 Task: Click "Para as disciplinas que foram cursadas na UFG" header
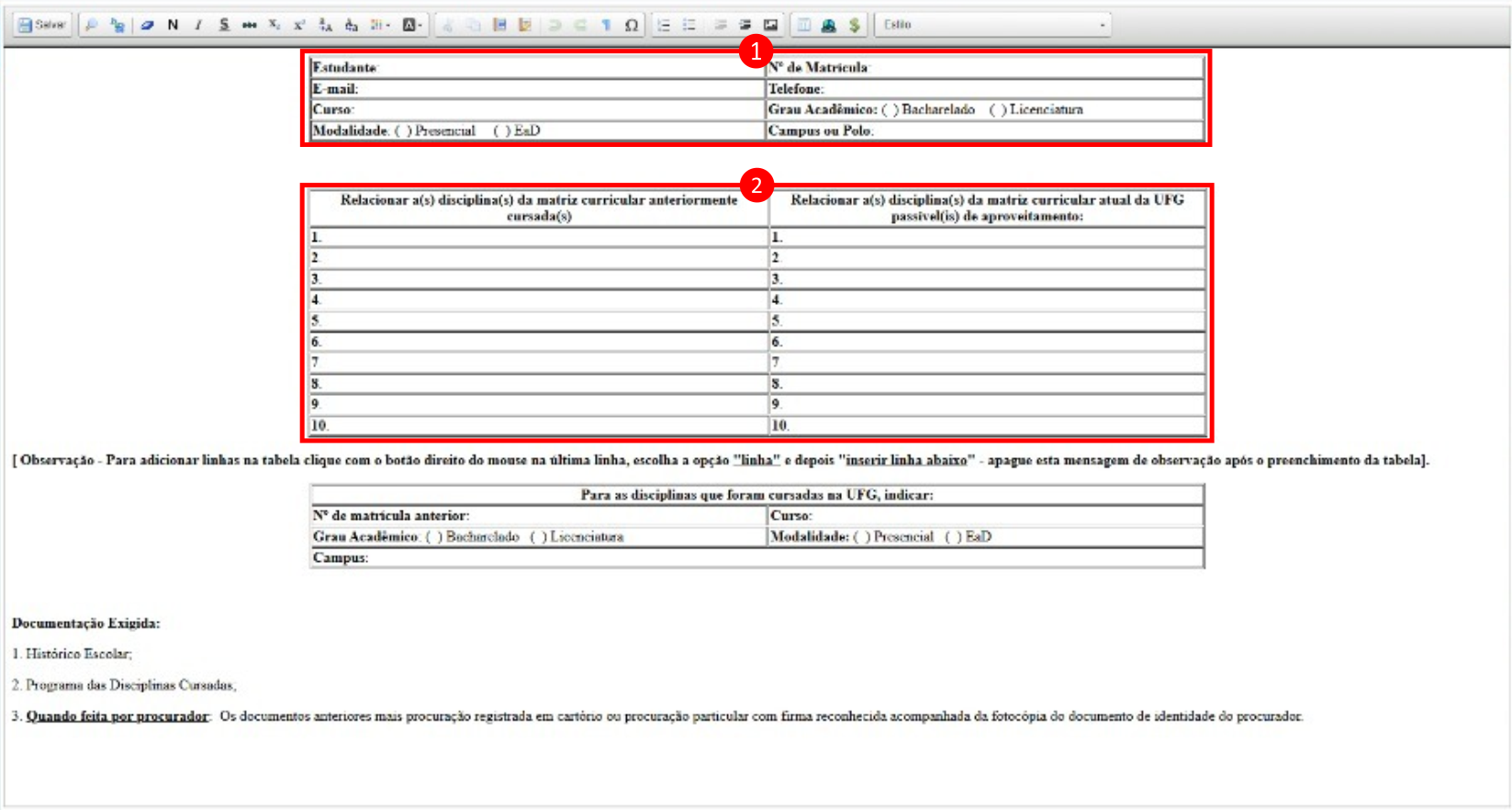757,494
